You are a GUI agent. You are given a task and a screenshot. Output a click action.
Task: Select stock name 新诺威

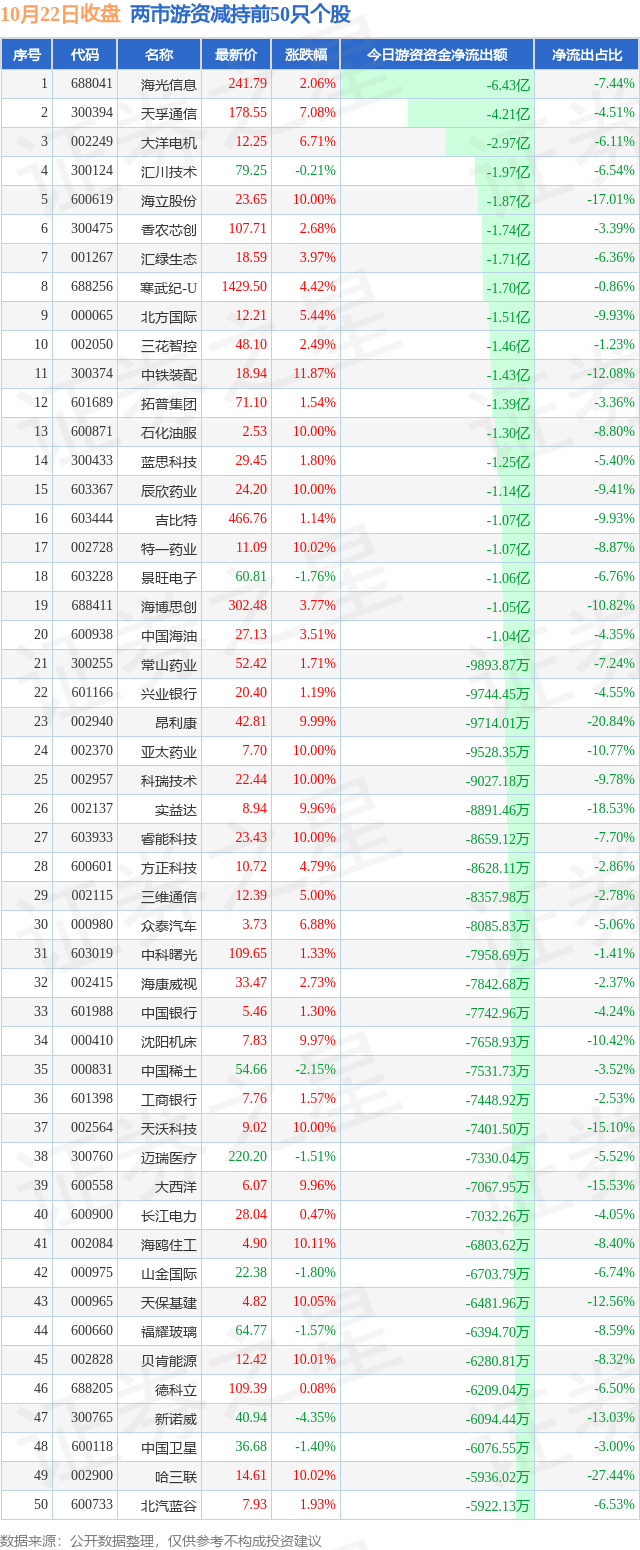click(x=177, y=1418)
